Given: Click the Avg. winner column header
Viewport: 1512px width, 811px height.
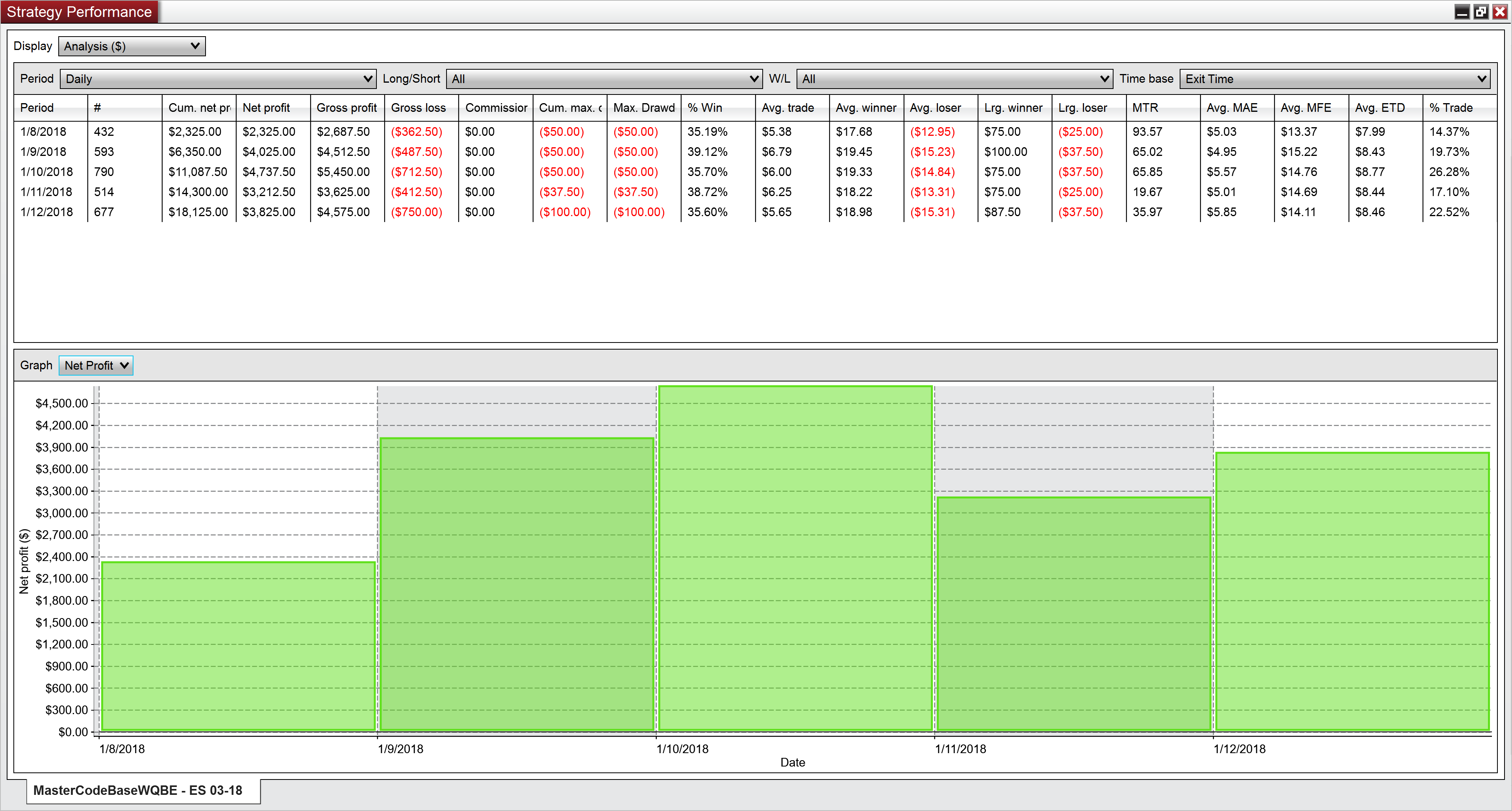Looking at the screenshot, I should point(866,108).
